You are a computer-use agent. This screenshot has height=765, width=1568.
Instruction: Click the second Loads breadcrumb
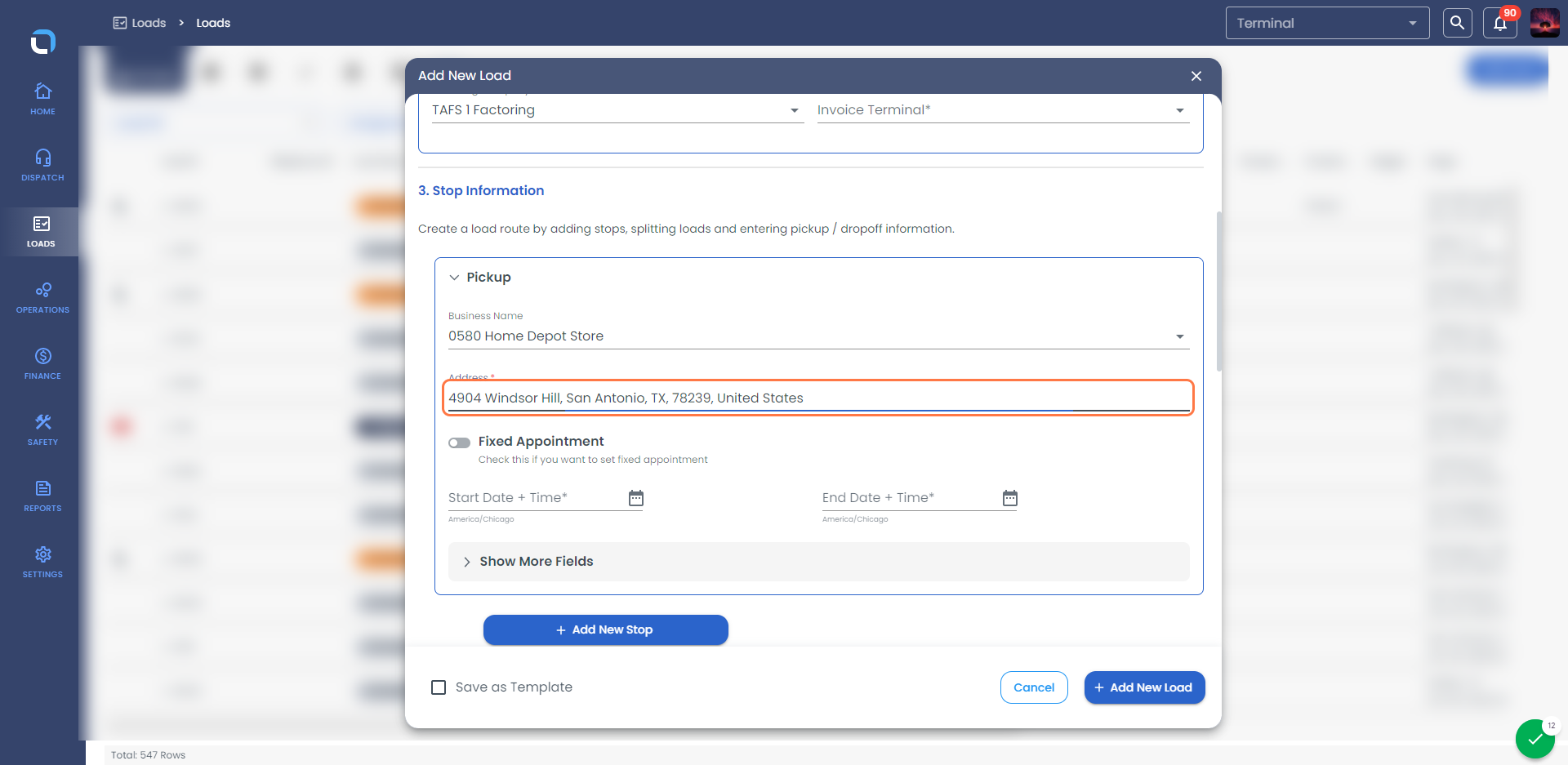click(x=213, y=23)
